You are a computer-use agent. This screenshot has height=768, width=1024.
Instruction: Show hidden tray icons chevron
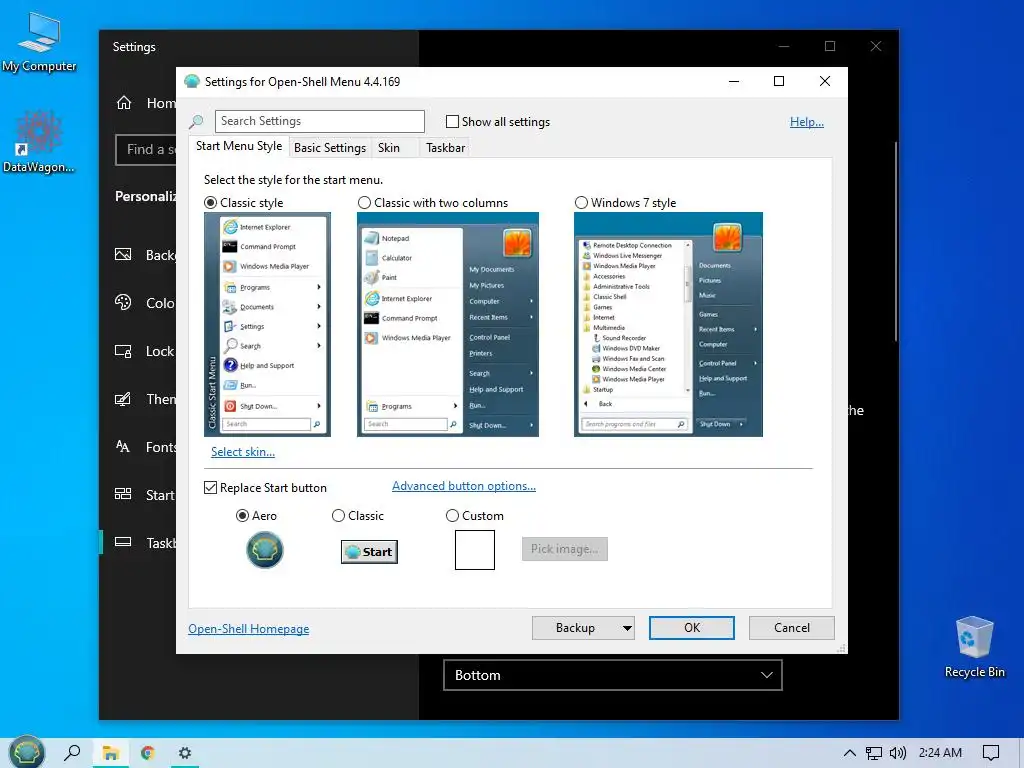[x=849, y=753]
